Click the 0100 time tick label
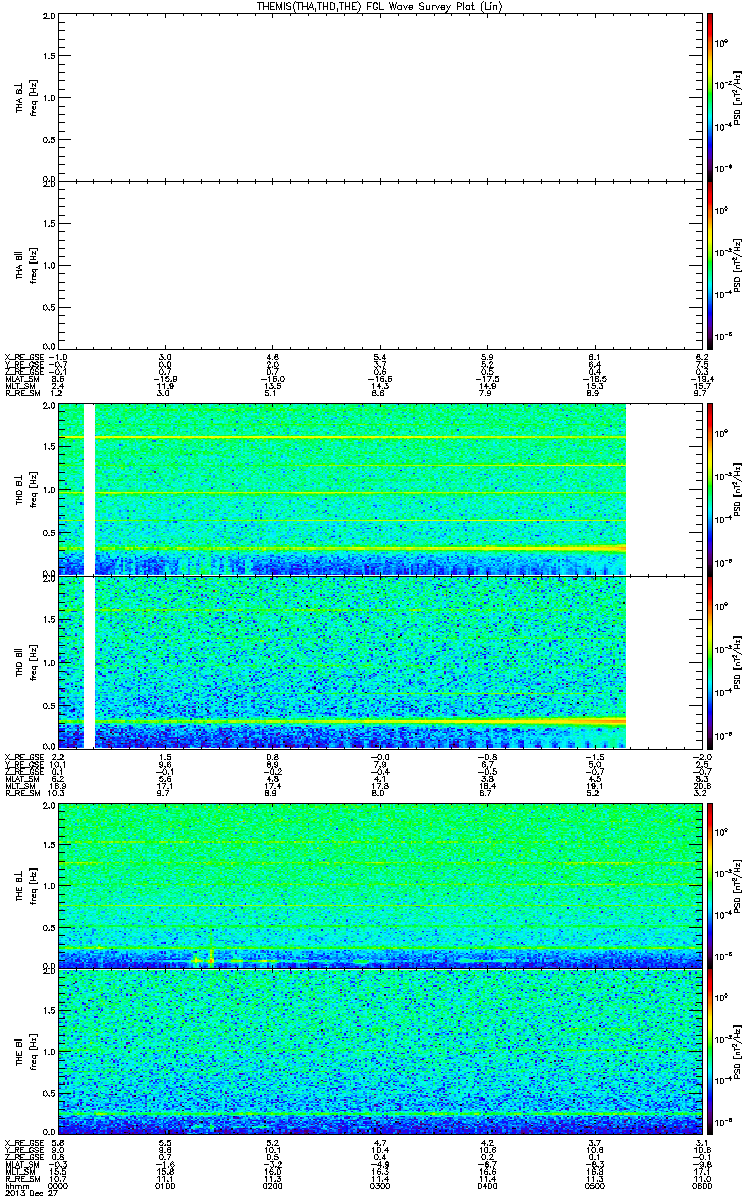 [164, 1185]
